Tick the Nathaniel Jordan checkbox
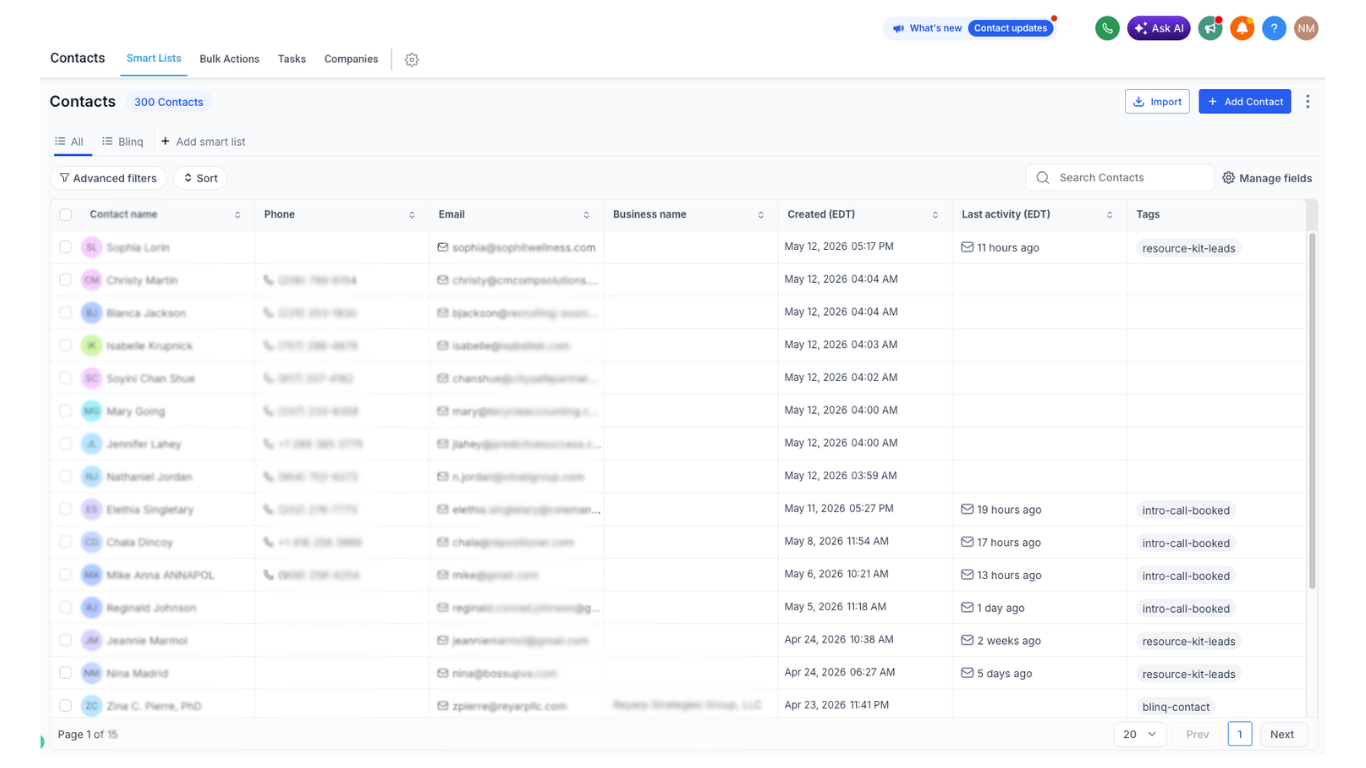Screen dimensions: 1366x768 [66, 476]
